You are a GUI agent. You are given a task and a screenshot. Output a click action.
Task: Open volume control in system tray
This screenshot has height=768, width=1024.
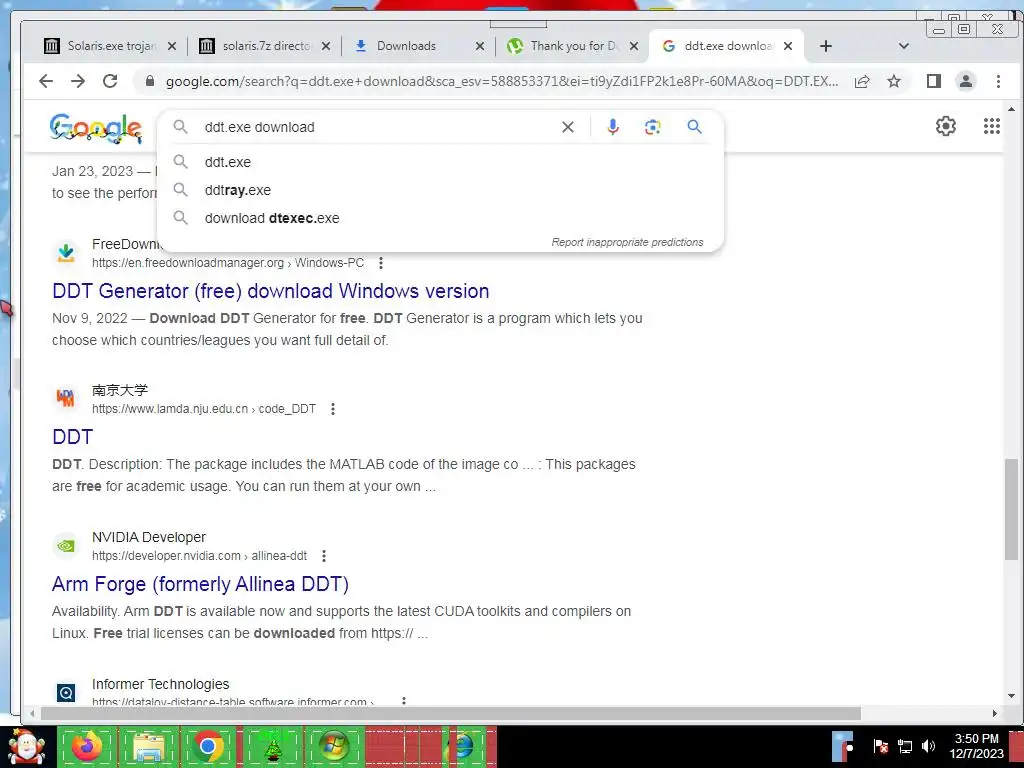click(x=928, y=746)
